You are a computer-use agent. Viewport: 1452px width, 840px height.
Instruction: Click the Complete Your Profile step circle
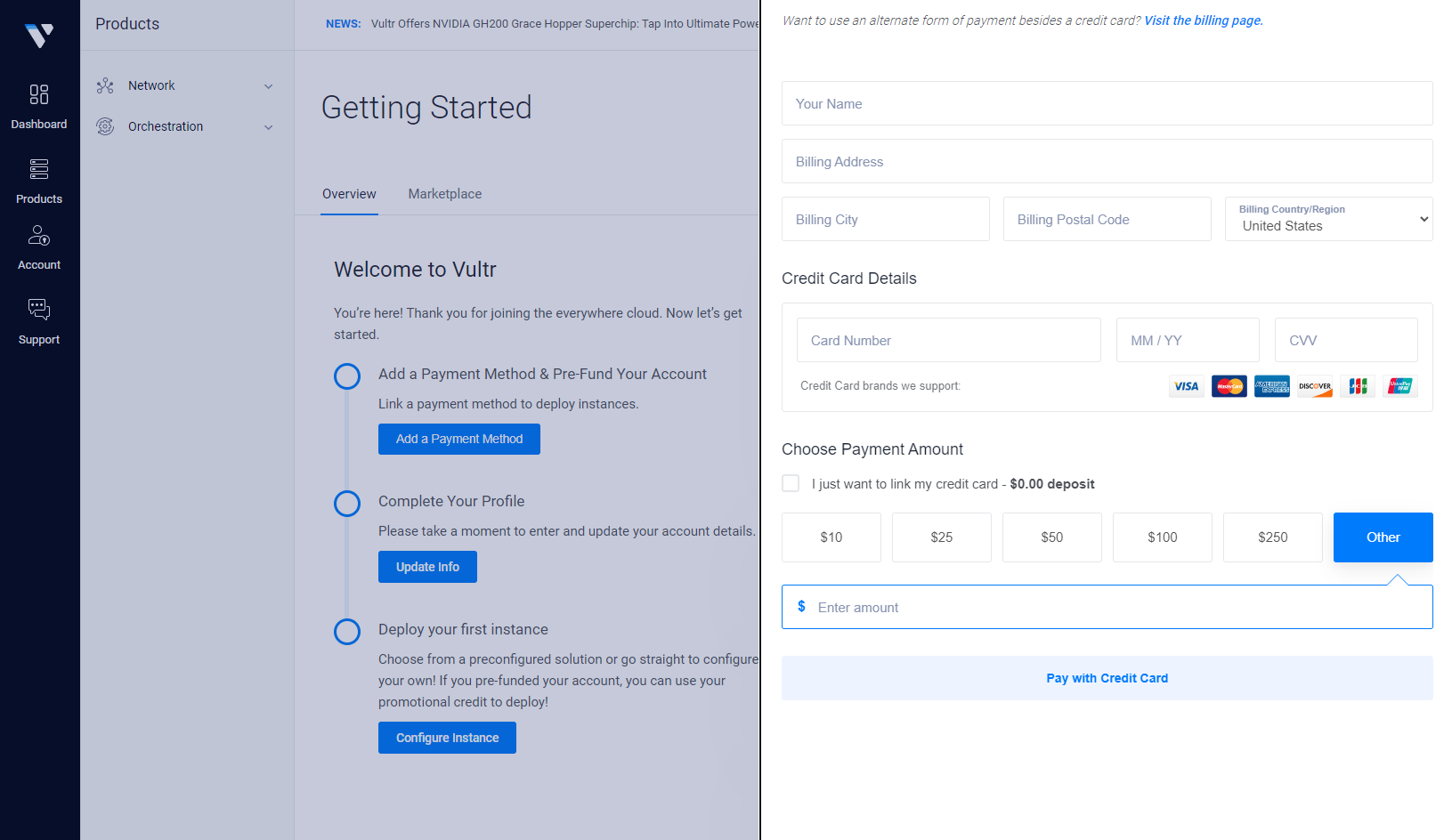[347, 504]
